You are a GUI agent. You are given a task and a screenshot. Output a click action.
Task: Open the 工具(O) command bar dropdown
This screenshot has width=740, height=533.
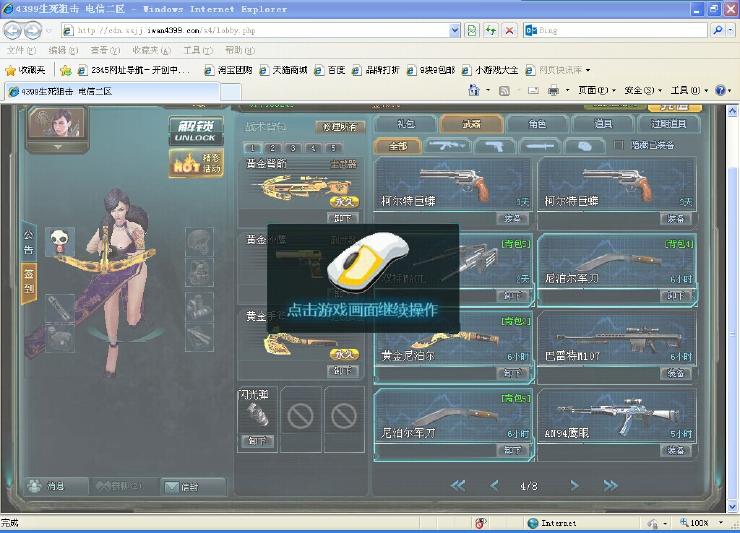point(689,90)
